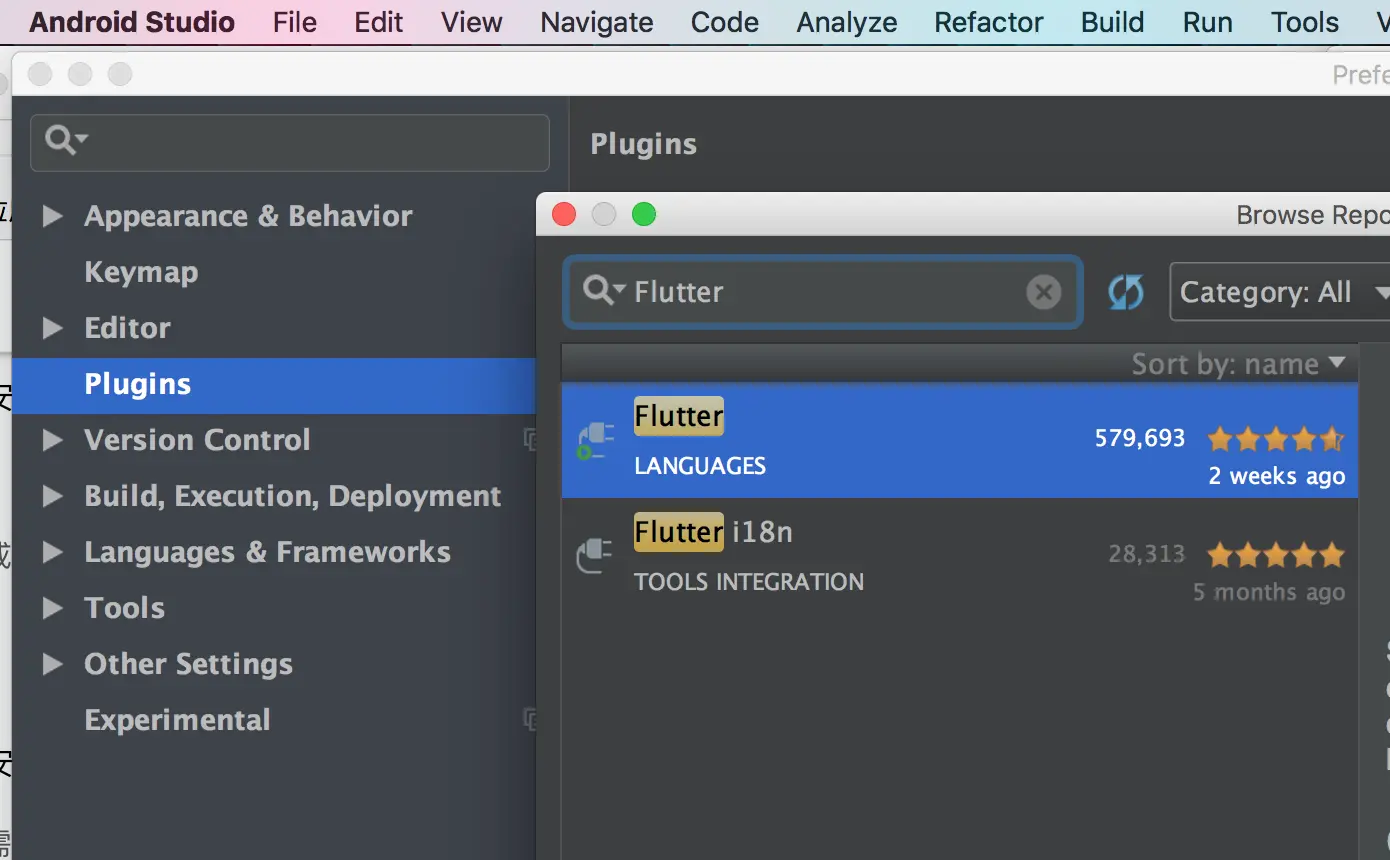This screenshot has height=860, width=1390.
Task: Clear the Flutter search text
Action: pyautogui.click(x=1043, y=292)
